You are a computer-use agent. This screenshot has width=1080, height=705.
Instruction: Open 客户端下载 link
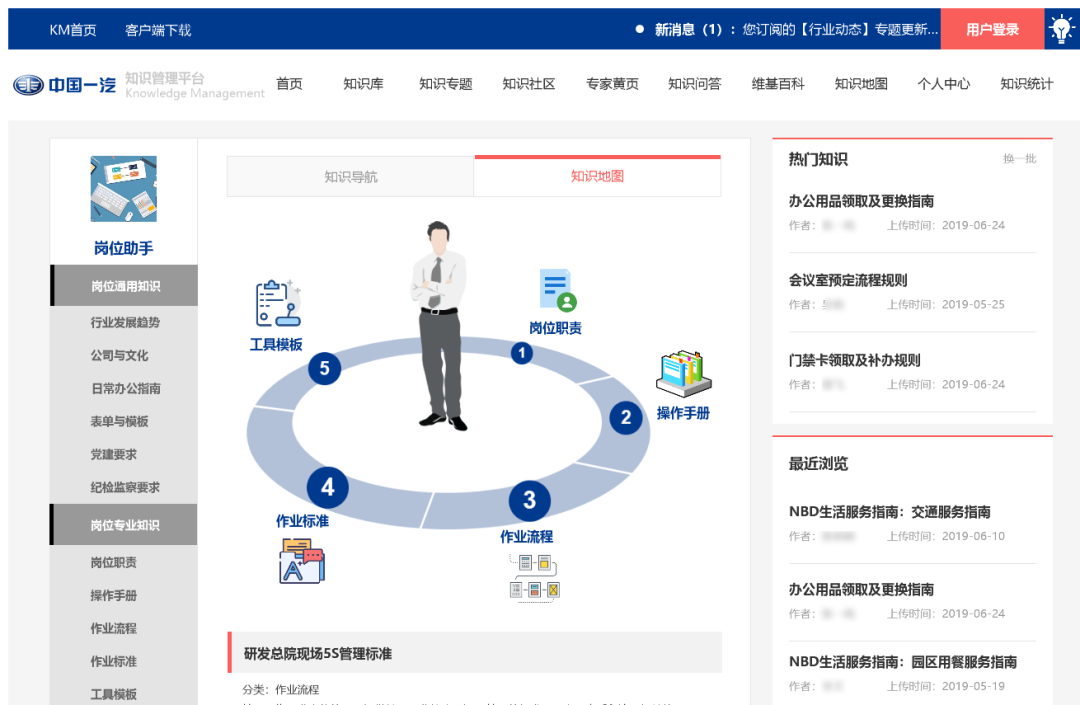click(158, 30)
